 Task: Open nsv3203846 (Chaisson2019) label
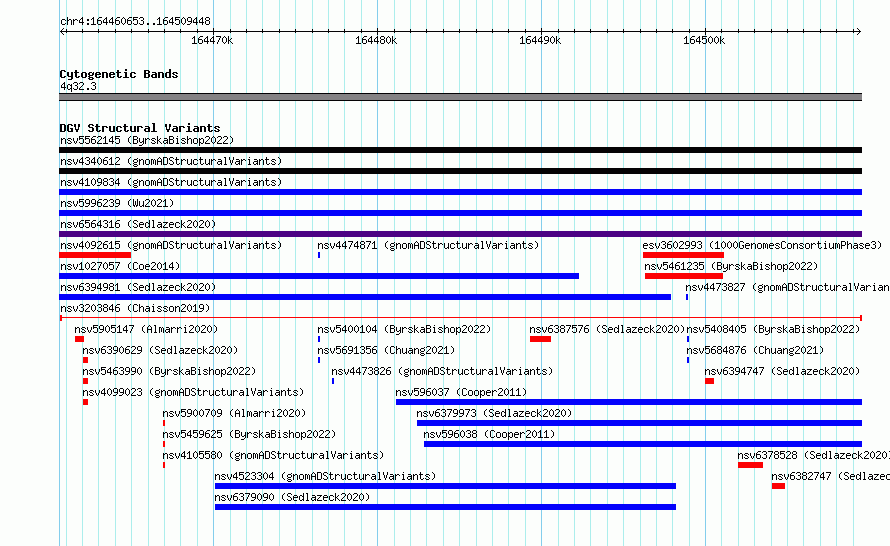(135, 308)
